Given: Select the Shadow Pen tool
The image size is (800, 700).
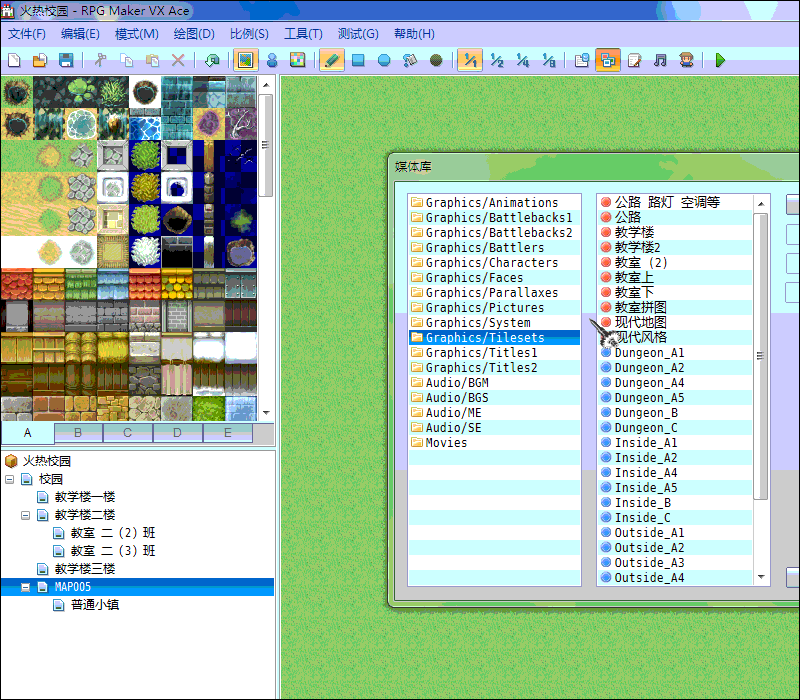Looking at the screenshot, I should click(x=436, y=60).
